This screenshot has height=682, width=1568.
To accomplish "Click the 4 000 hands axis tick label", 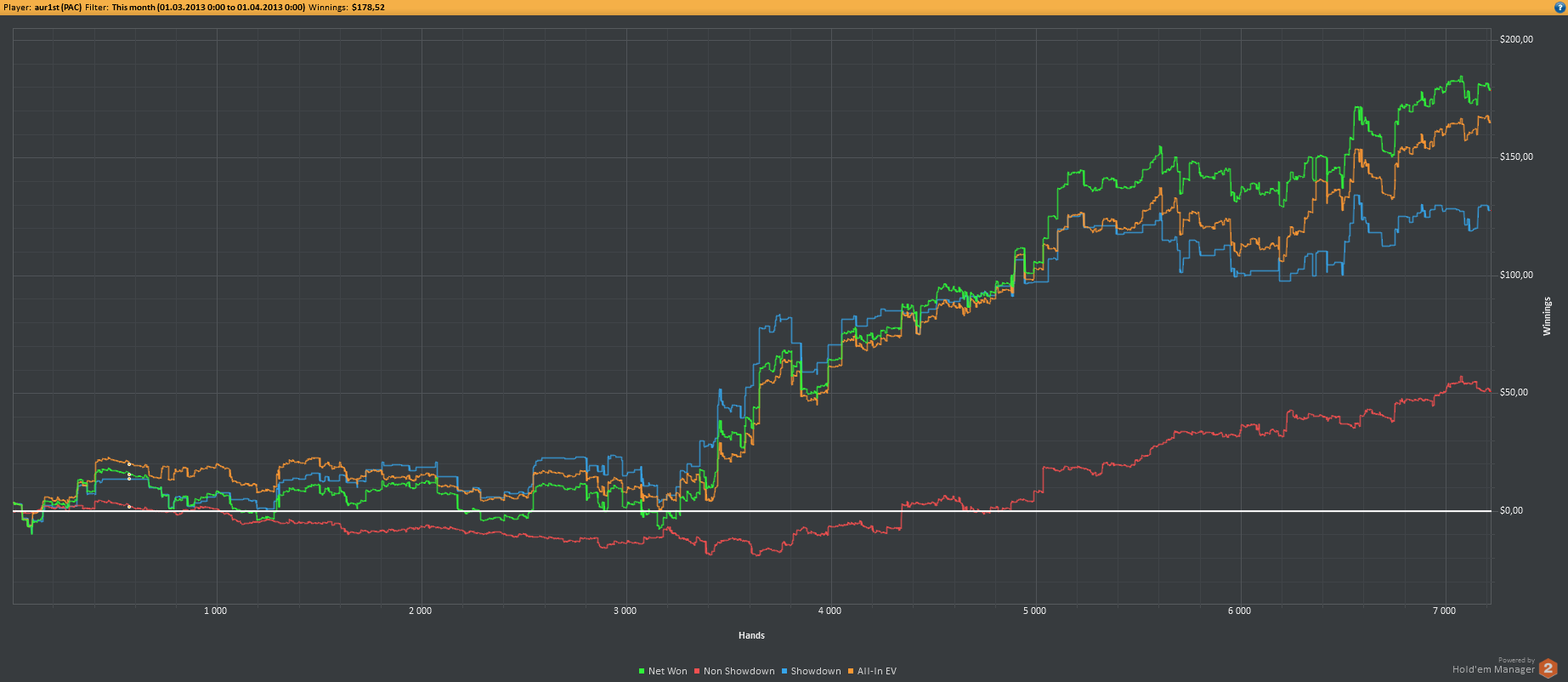I will click(829, 611).
